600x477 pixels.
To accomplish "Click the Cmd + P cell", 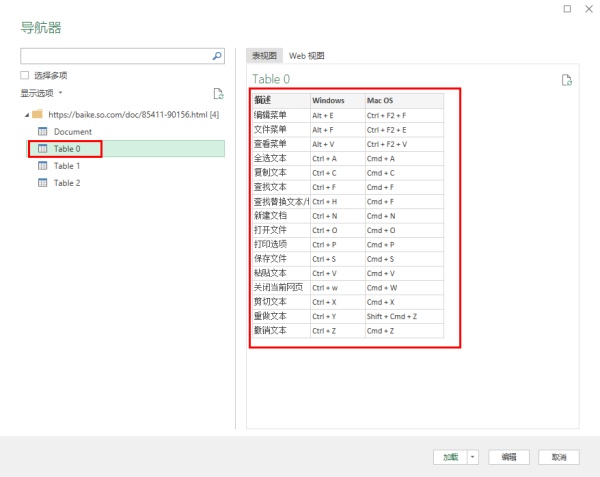I will click(x=404, y=244).
